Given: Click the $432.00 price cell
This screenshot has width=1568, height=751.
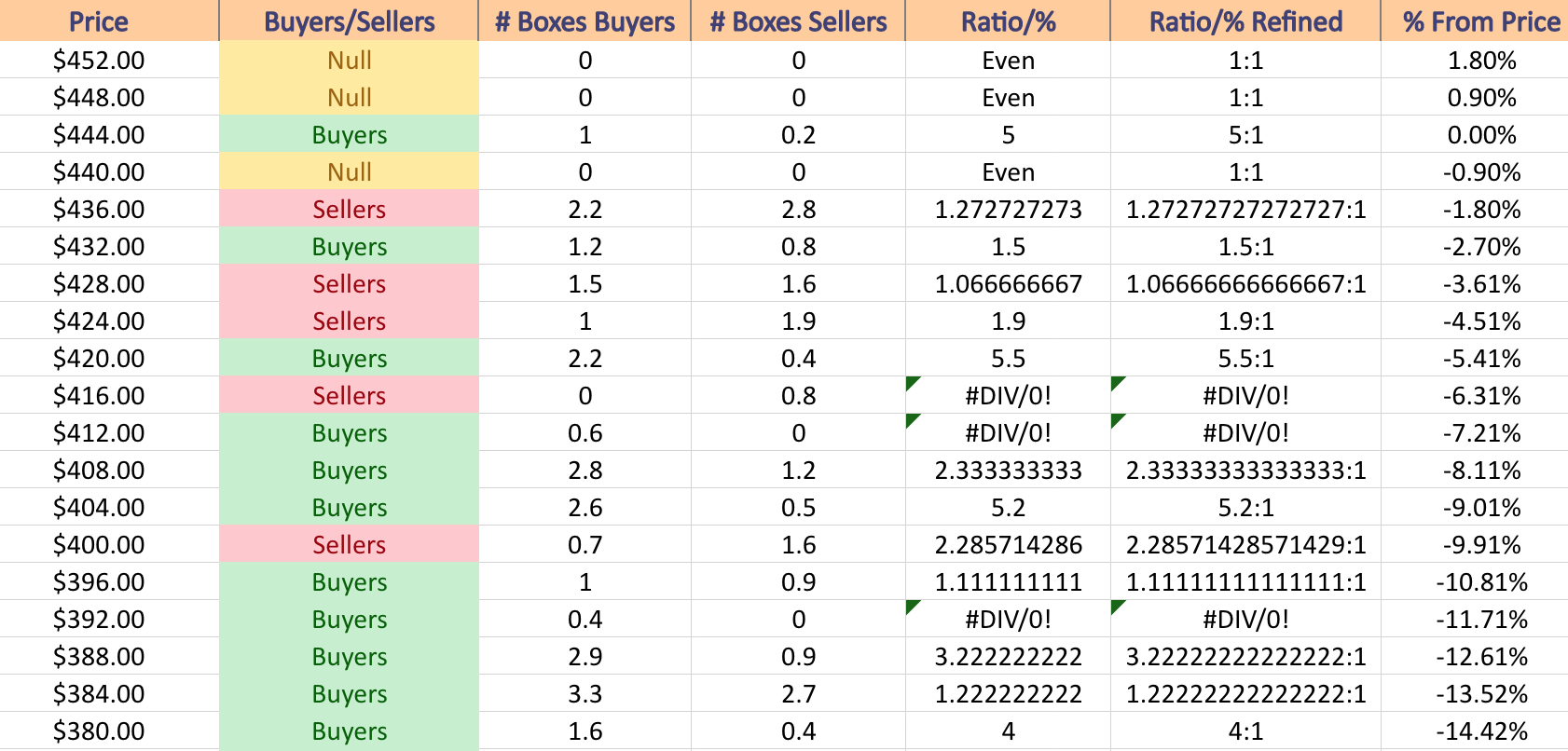Looking at the screenshot, I should 109,247.
